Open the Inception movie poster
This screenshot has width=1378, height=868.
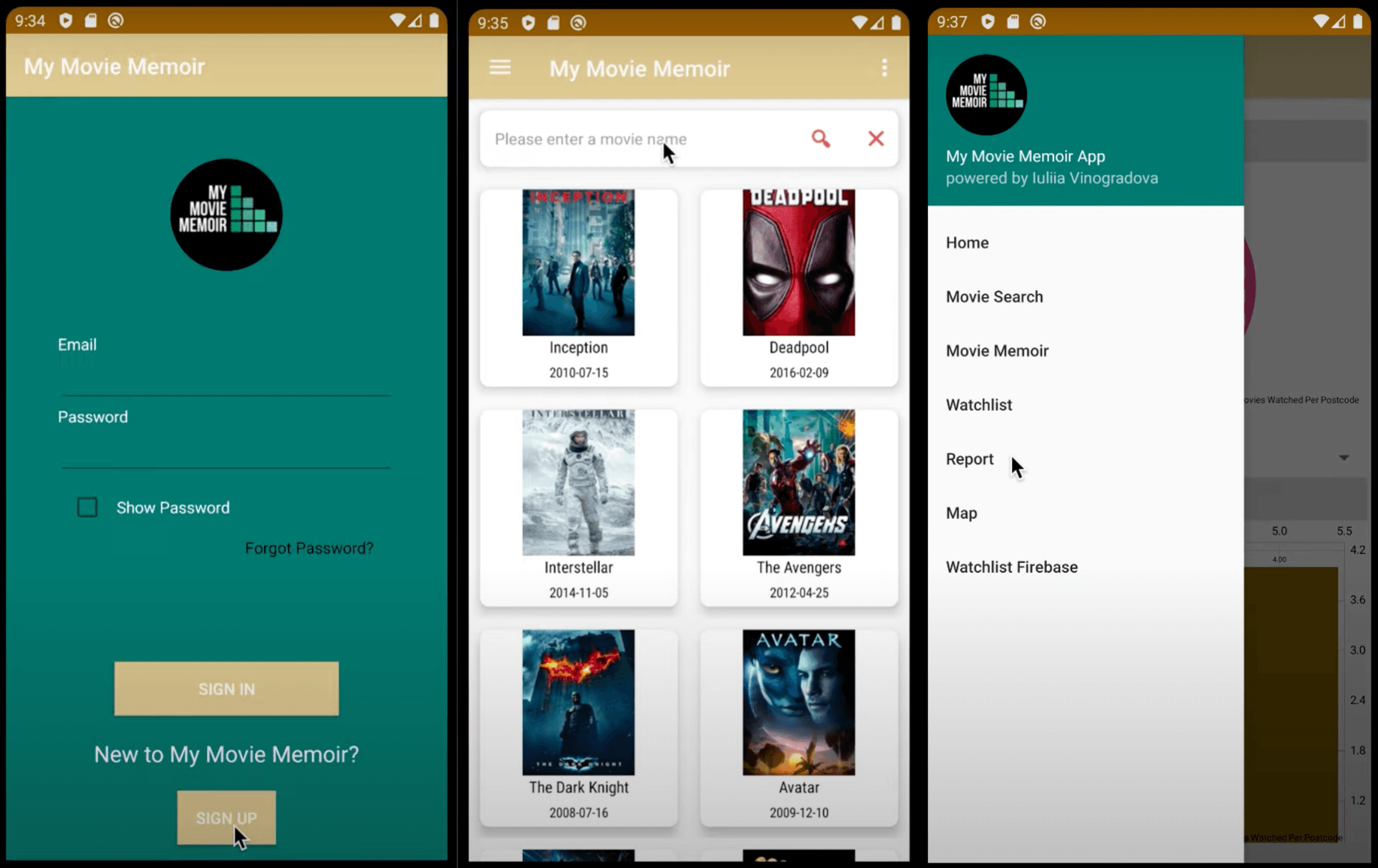578,262
